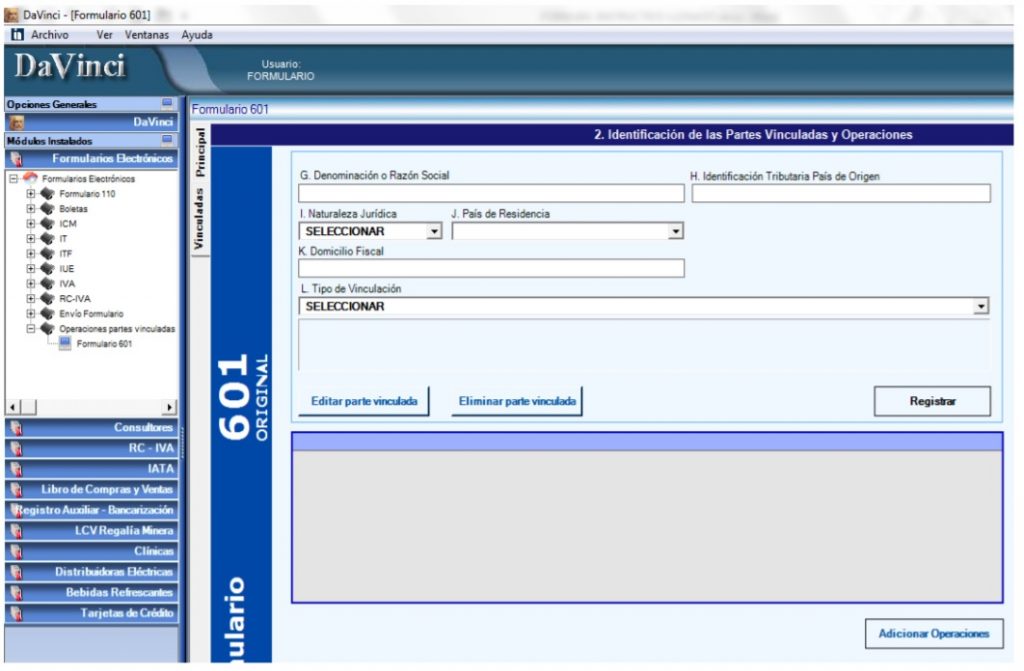Click the LCV Regalía Minera module icon
The image size is (1024, 671).
pos(16,531)
